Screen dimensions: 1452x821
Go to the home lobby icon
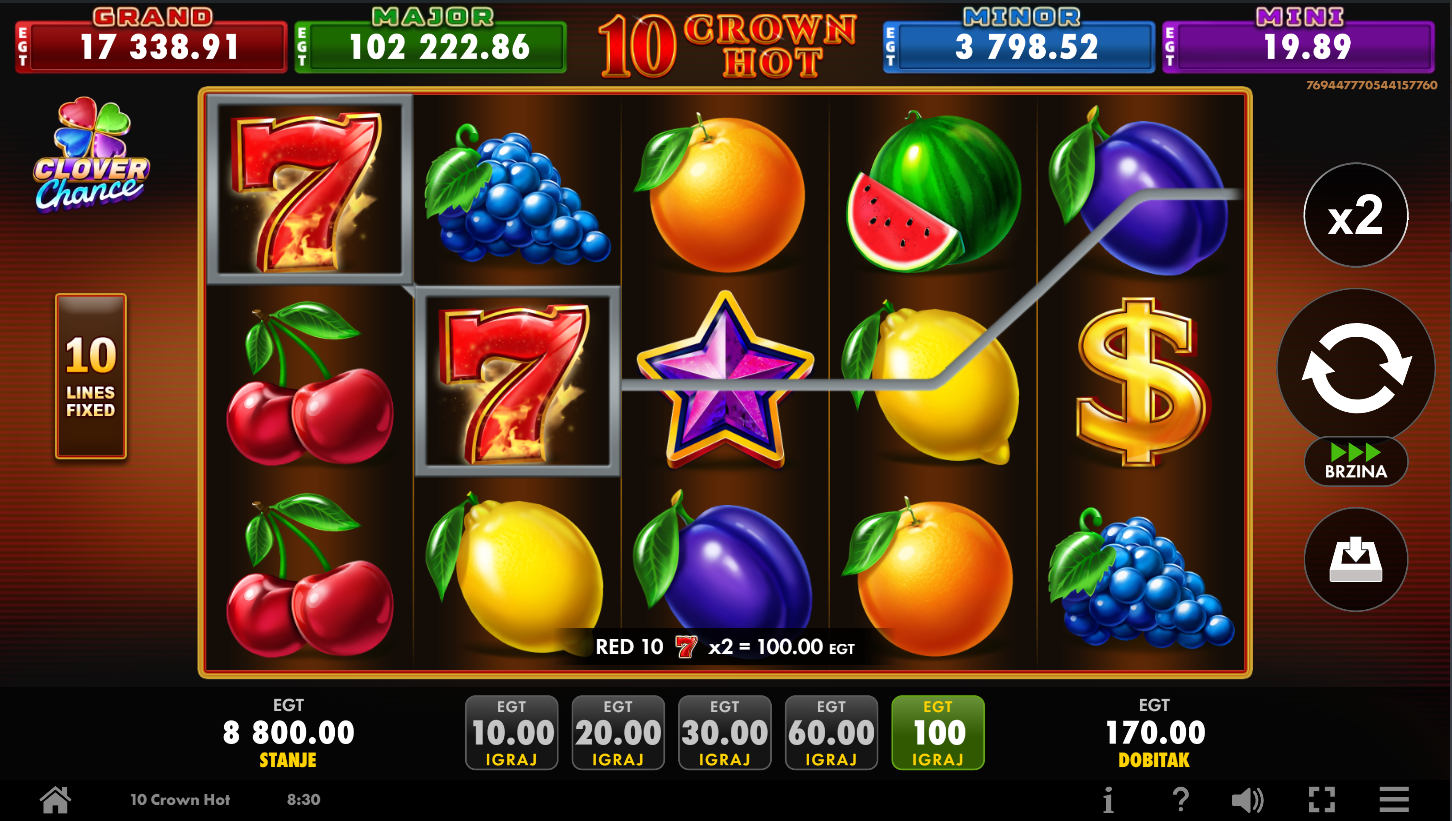pyautogui.click(x=55, y=800)
